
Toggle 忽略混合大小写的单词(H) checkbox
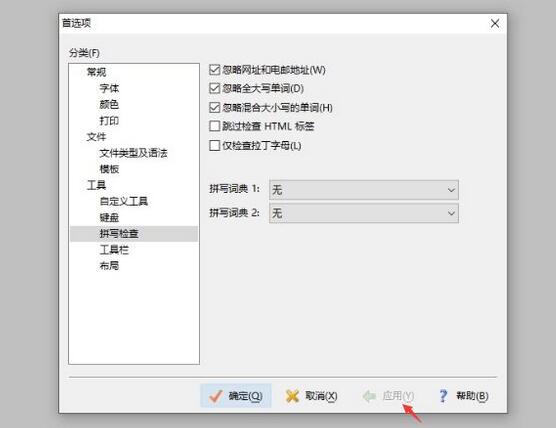tap(215, 107)
